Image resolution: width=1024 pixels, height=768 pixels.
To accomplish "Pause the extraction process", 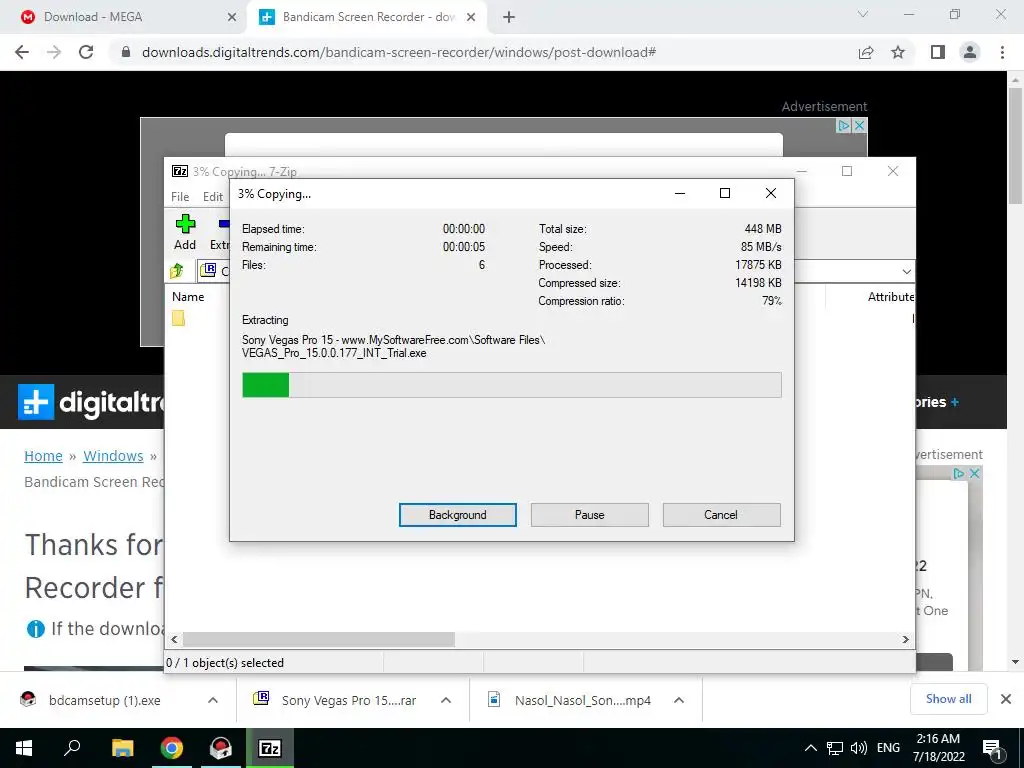I will pyautogui.click(x=589, y=515).
